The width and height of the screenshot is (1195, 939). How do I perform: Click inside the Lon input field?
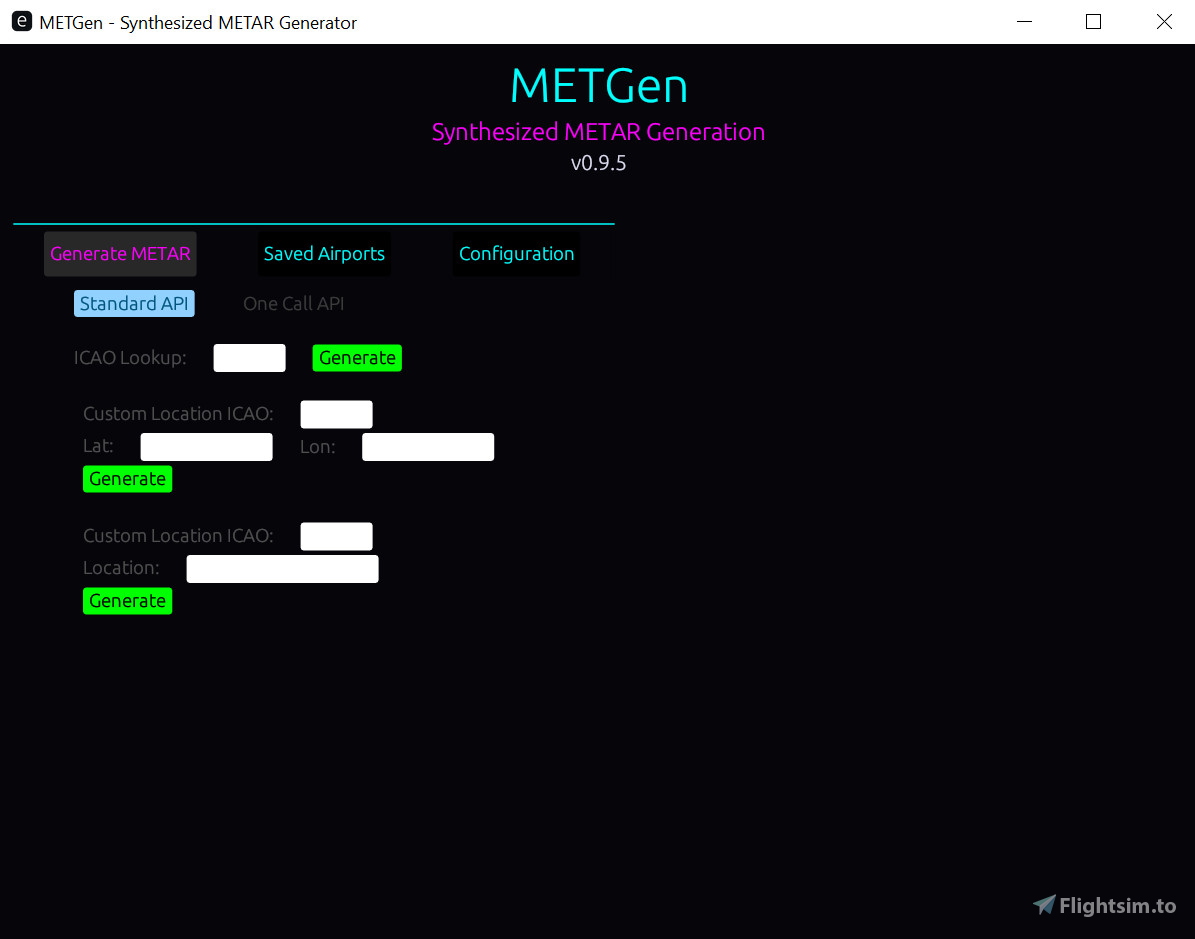coord(427,446)
